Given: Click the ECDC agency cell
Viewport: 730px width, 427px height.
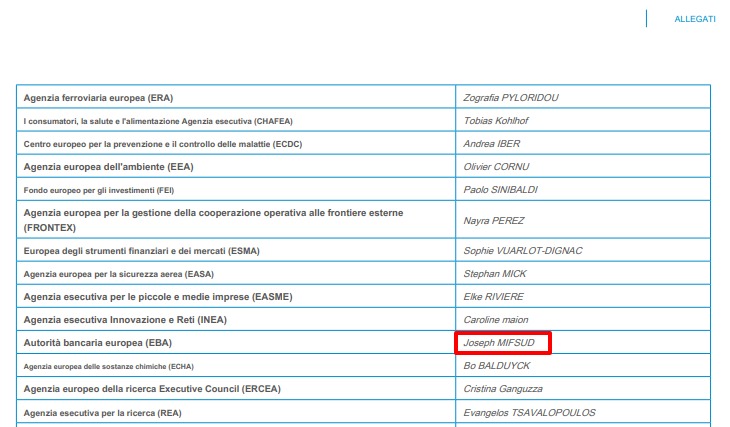Looking at the screenshot, I should pyautogui.click(x=236, y=144).
